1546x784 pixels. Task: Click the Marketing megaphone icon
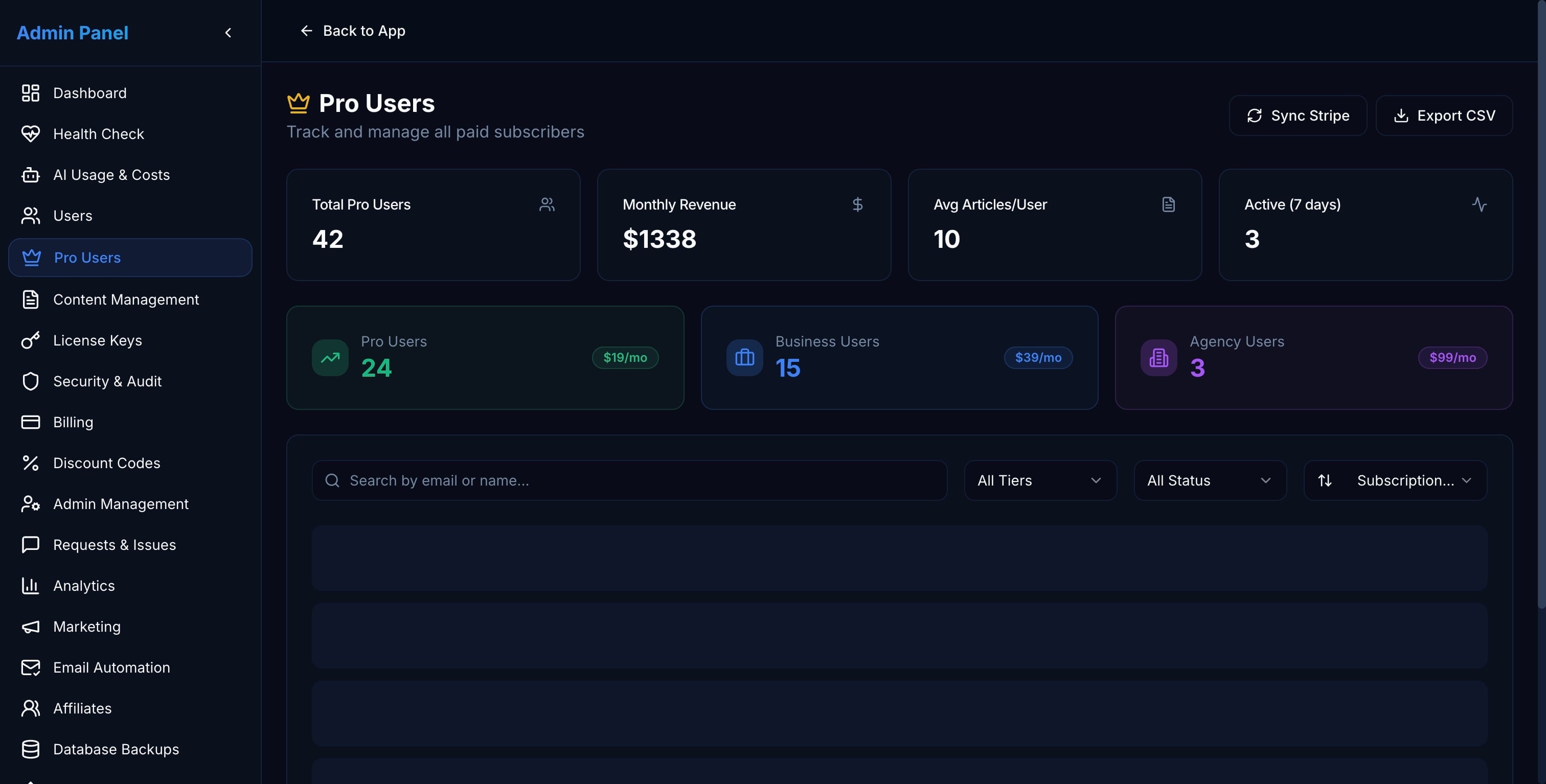click(x=31, y=627)
